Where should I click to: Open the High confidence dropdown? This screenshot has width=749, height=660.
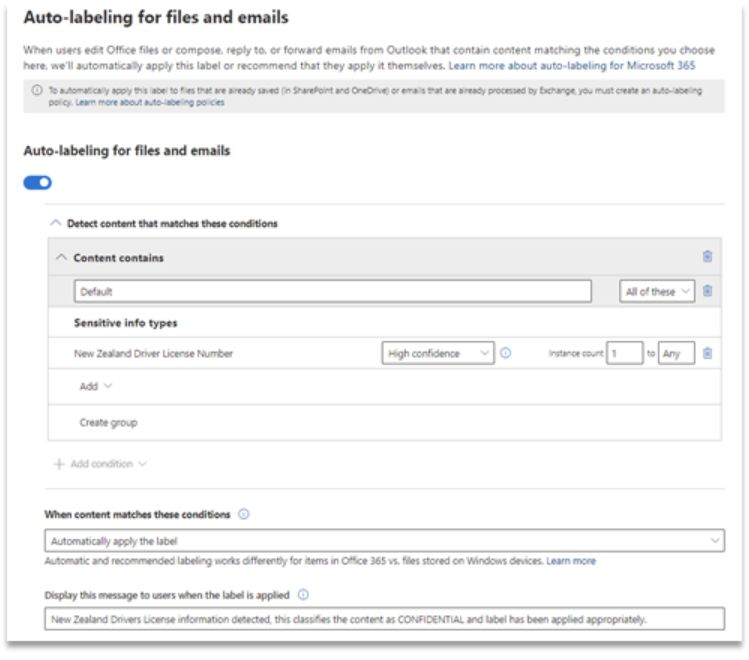438,353
